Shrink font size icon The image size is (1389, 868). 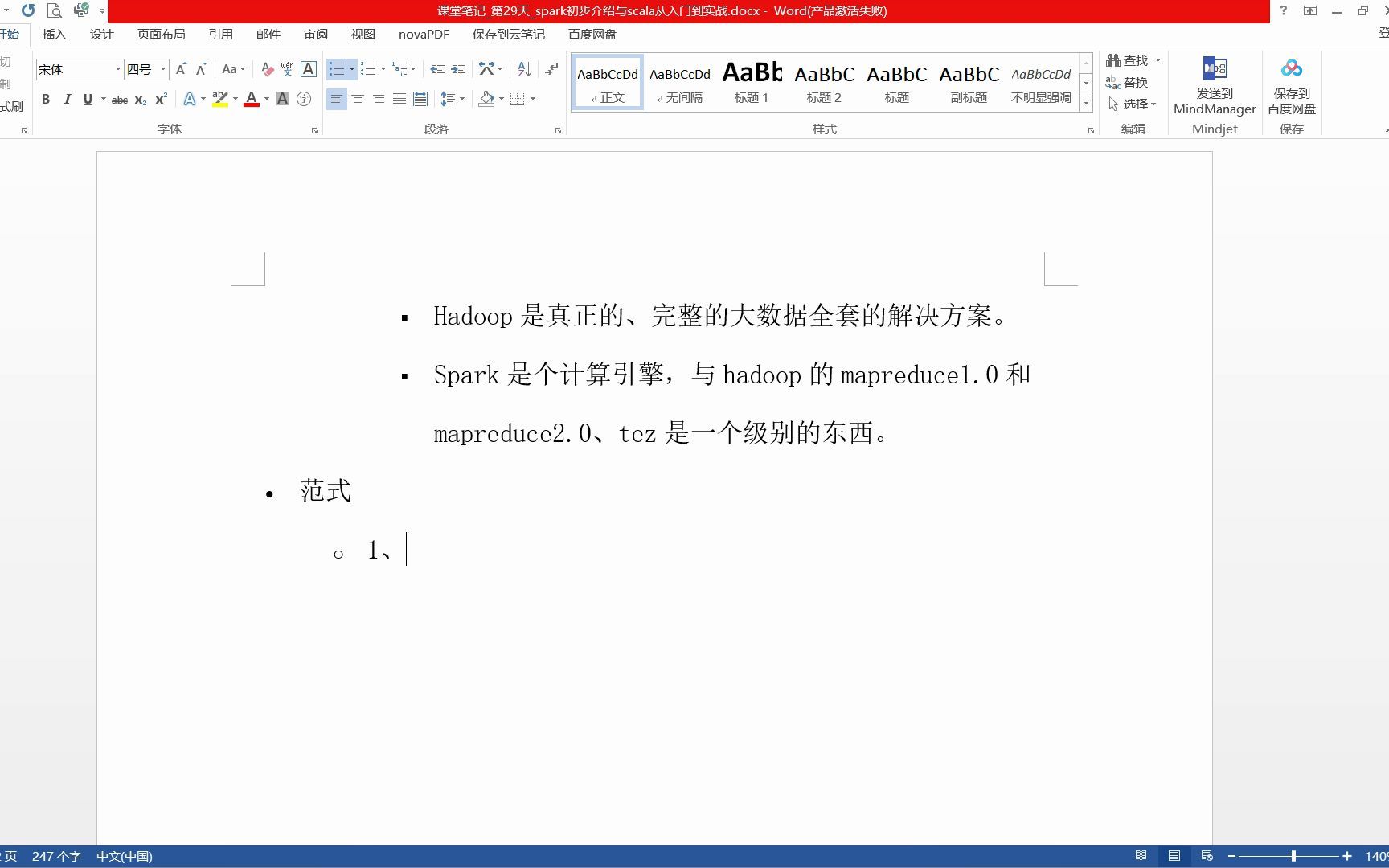tap(201, 69)
